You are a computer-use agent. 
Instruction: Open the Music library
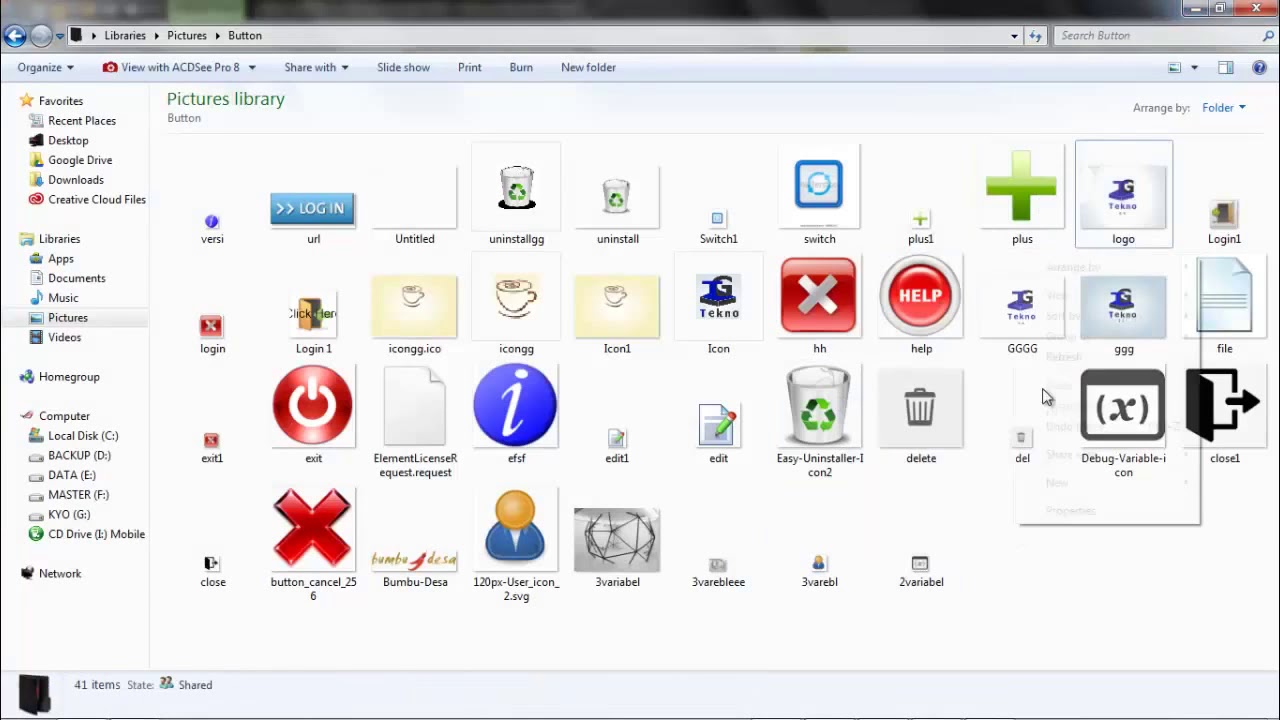coord(63,298)
